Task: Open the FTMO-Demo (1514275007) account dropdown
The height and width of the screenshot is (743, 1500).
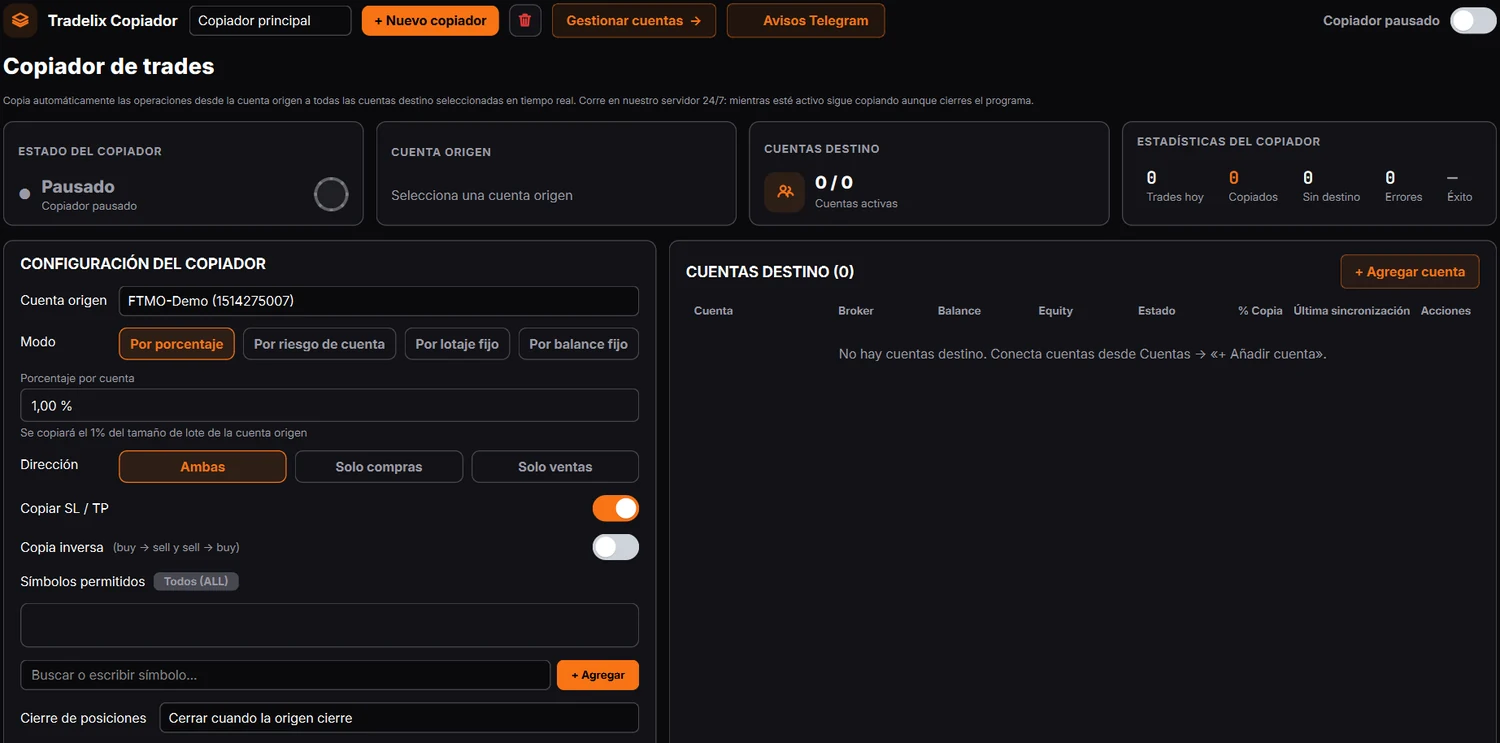Action: coord(379,301)
